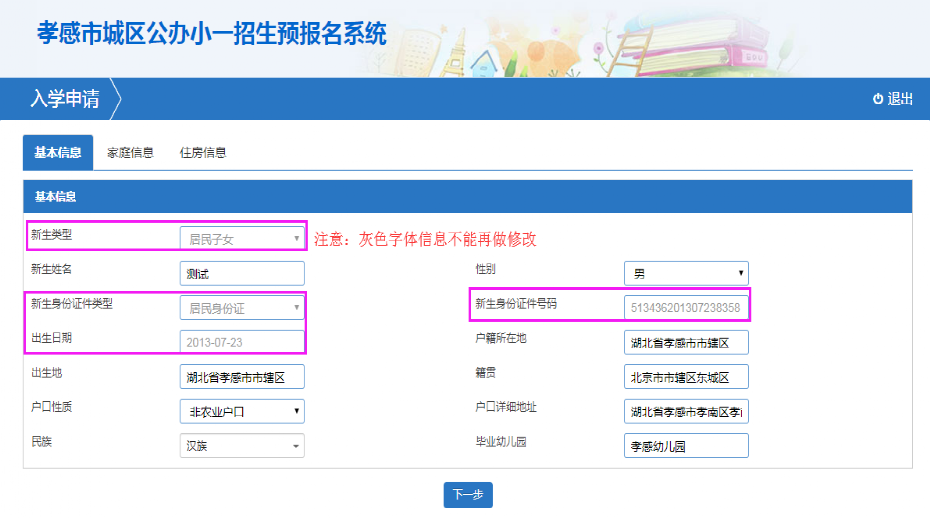Image resolution: width=930 pixels, height=519 pixels.
Task: Click the 户籍所在地 field
Action: click(x=685, y=342)
